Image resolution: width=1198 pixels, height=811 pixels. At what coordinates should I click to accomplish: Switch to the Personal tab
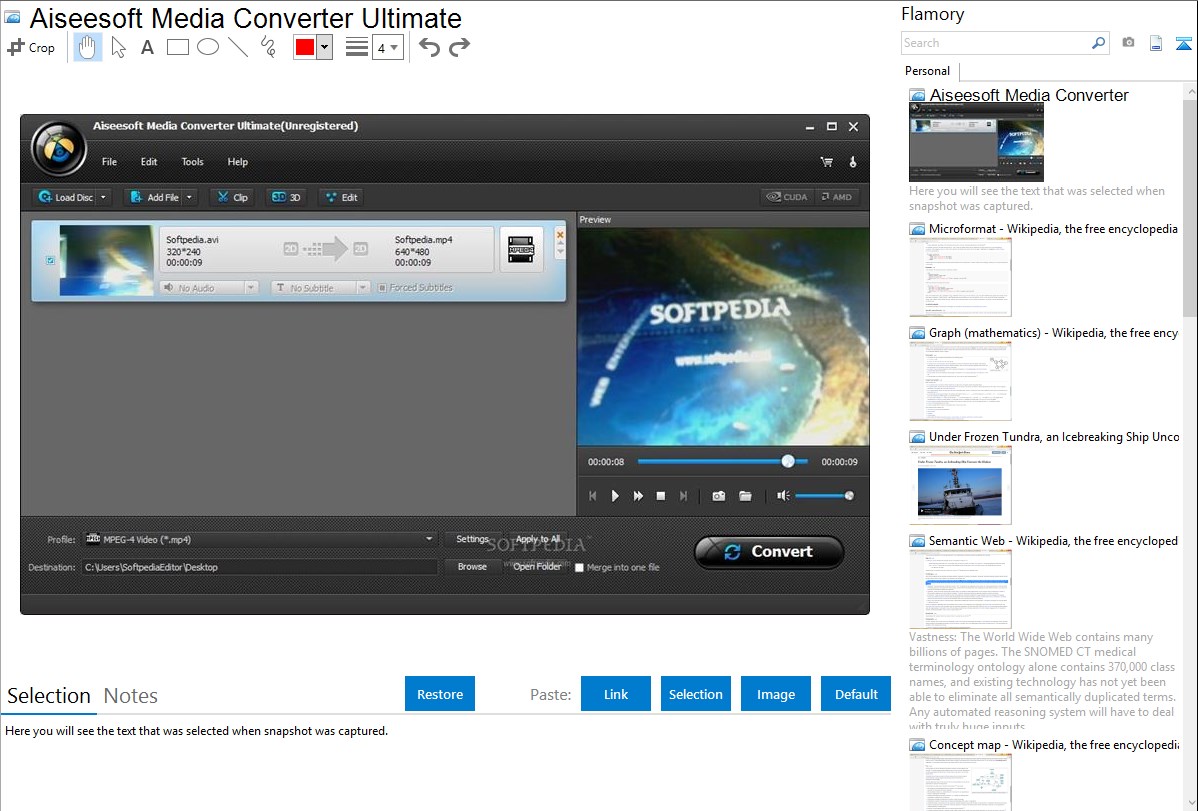point(928,71)
